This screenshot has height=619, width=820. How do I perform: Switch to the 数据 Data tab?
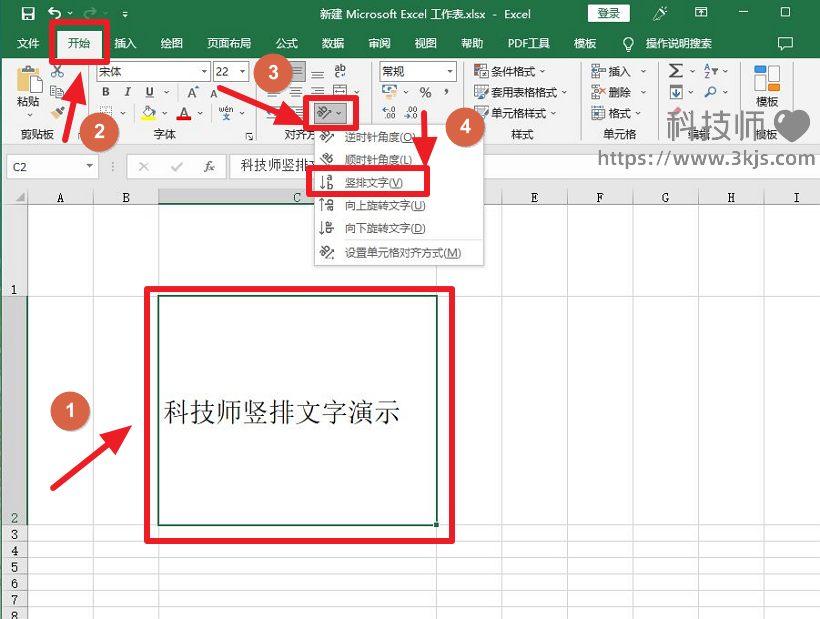pyautogui.click(x=333, y=43)
